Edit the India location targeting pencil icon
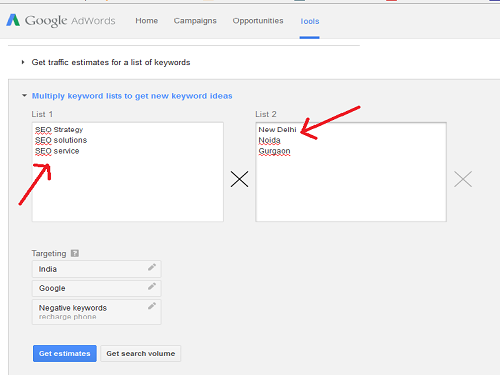Screen dimensions: 500x375 point(152,267)
